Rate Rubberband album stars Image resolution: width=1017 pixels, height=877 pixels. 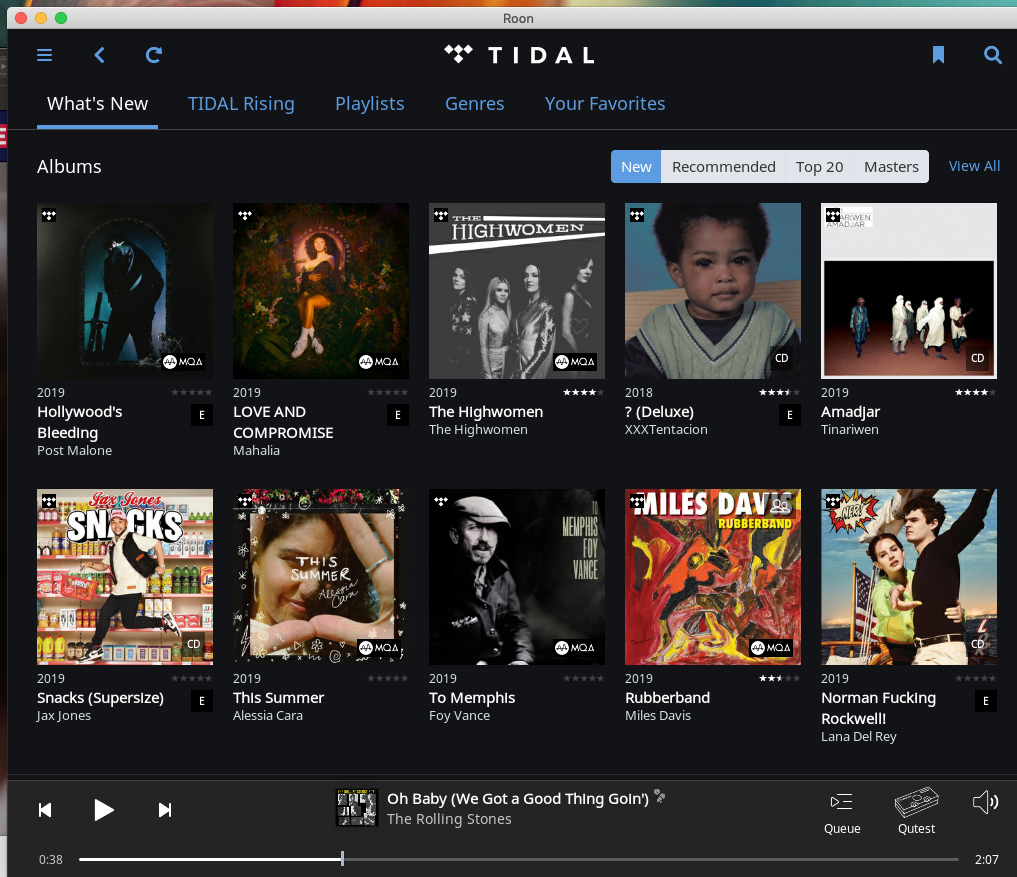click(x=780, y=679)
